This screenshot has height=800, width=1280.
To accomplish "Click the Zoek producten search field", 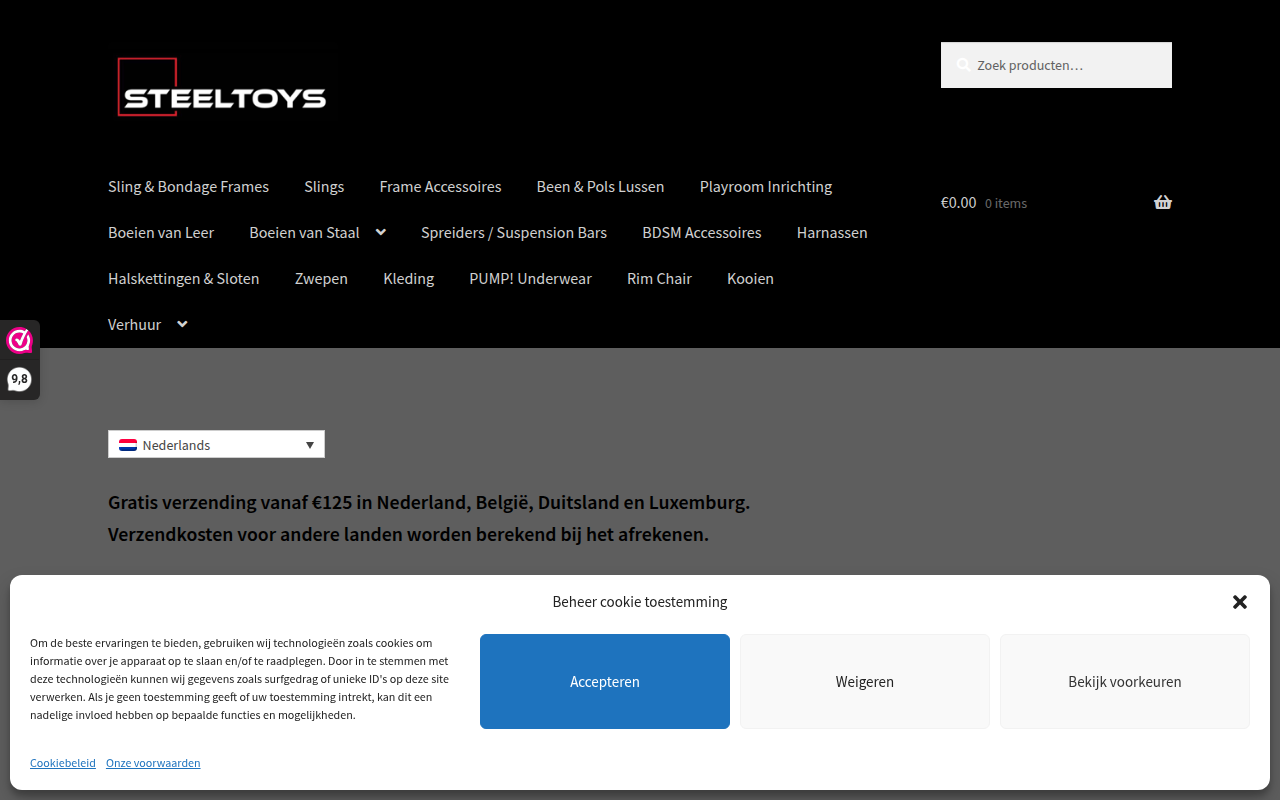I will 1056,65.
